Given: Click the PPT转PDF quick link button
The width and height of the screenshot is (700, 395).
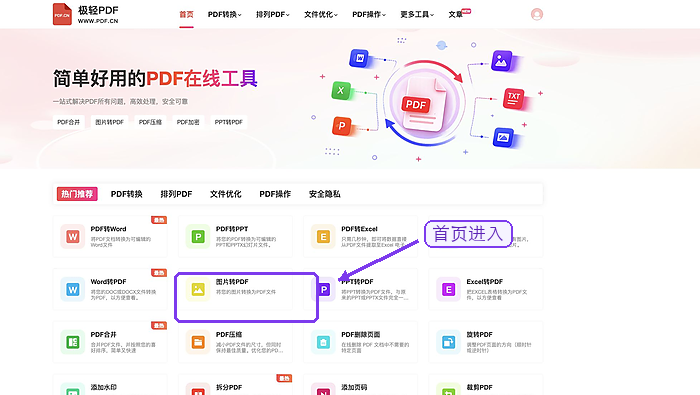Looking at the screenshot, I should tap(229, 122).
